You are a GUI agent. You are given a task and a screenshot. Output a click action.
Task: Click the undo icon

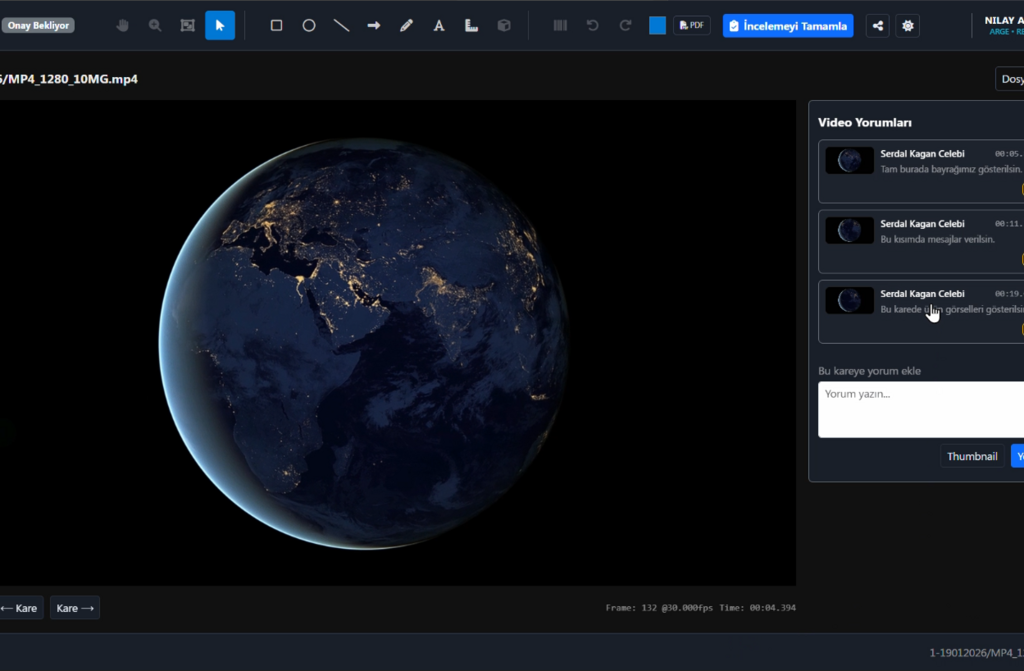tap(593, 25)
